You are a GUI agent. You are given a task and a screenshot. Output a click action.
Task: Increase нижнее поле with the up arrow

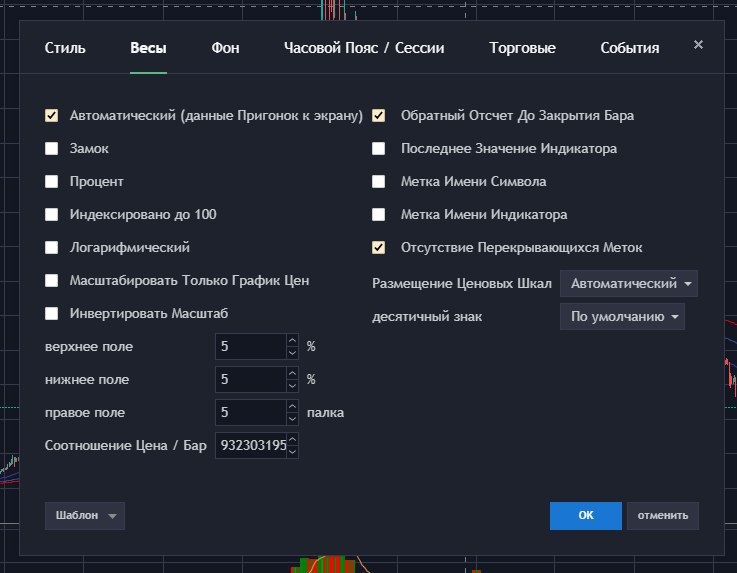(x=292, y=373)
